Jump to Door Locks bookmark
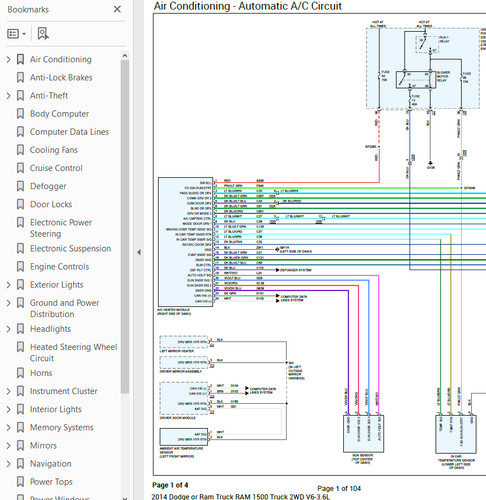 coord(51,204)
